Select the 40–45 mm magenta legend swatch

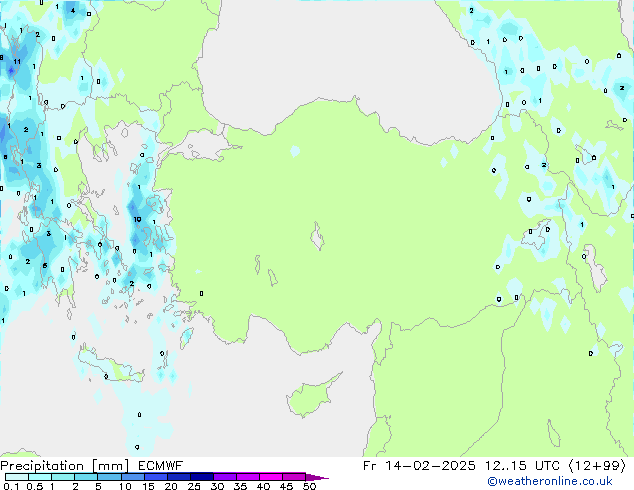click(271, 477)
